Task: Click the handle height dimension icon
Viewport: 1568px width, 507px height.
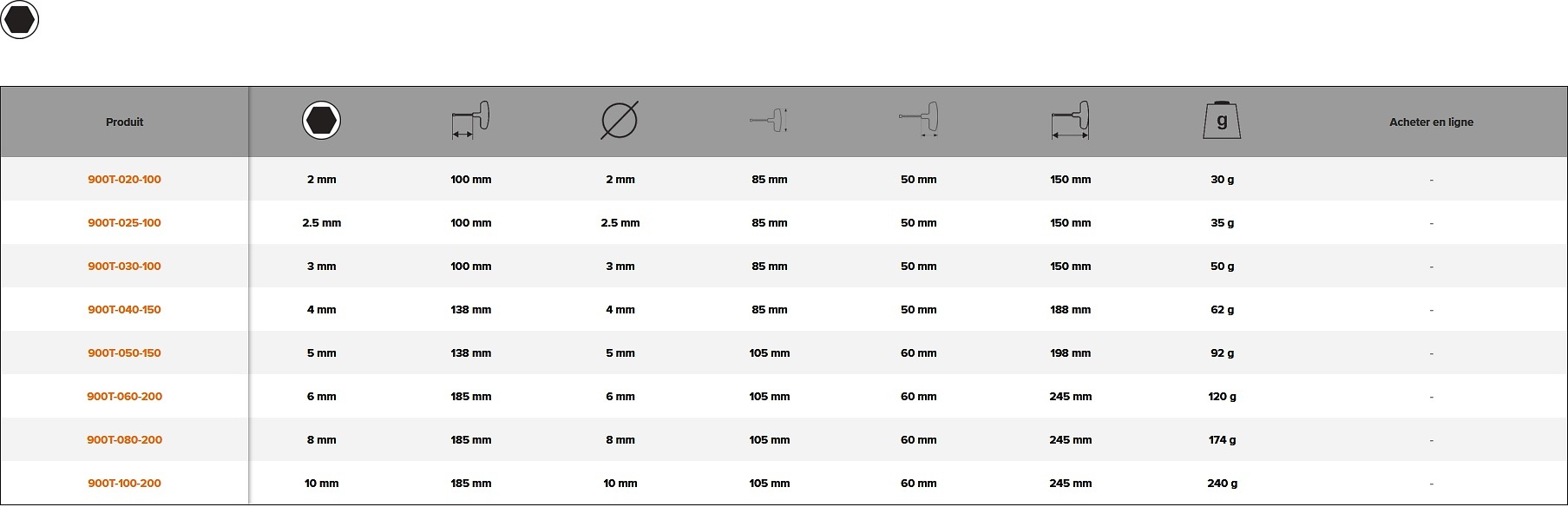Action: click(x=769, y=120)
